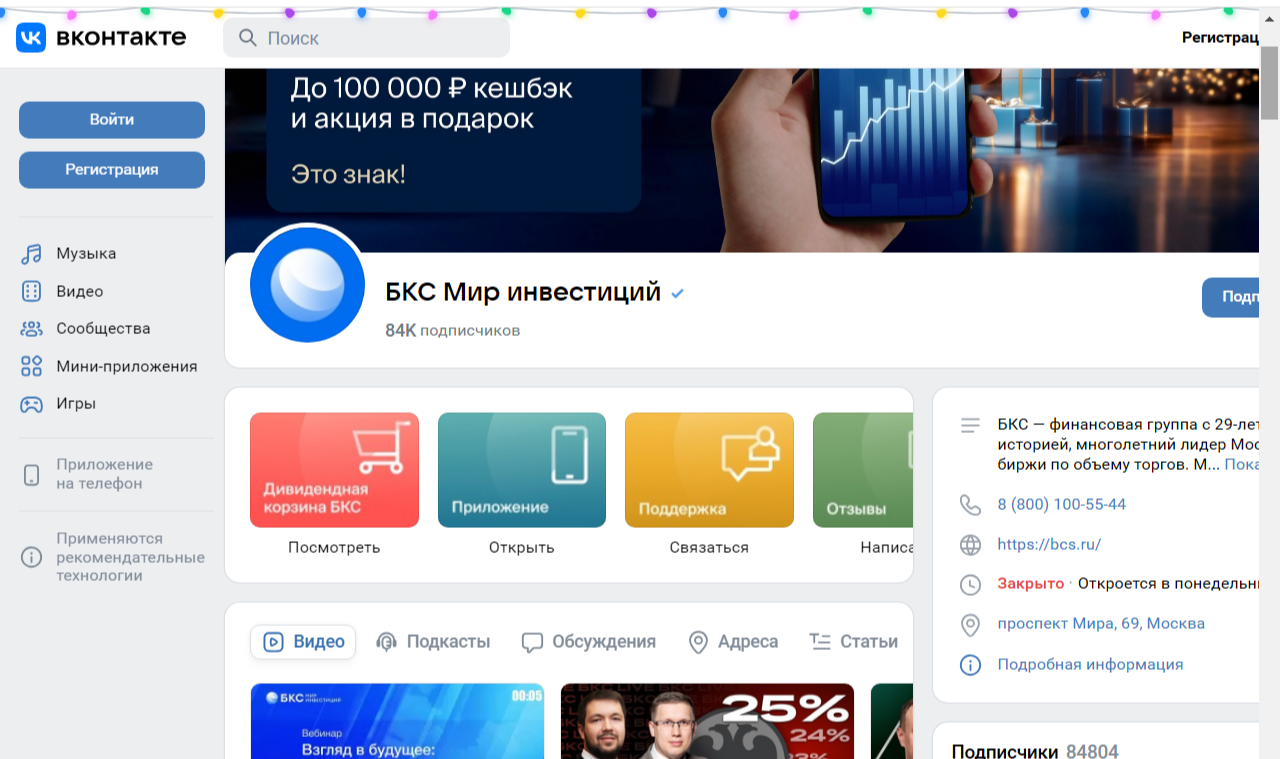Viewport: 1280px width, 759px height.
Task: Expand the description with Показать
Action: [1241, 465]
